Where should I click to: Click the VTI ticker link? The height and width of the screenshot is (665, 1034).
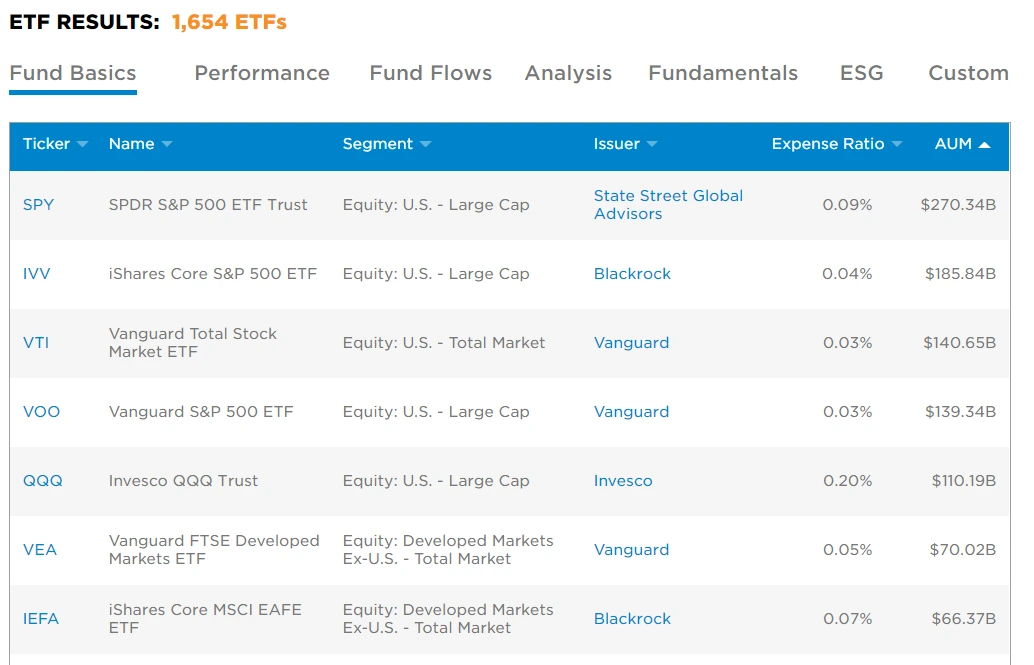pyautogui.click(x=36, y=342)
